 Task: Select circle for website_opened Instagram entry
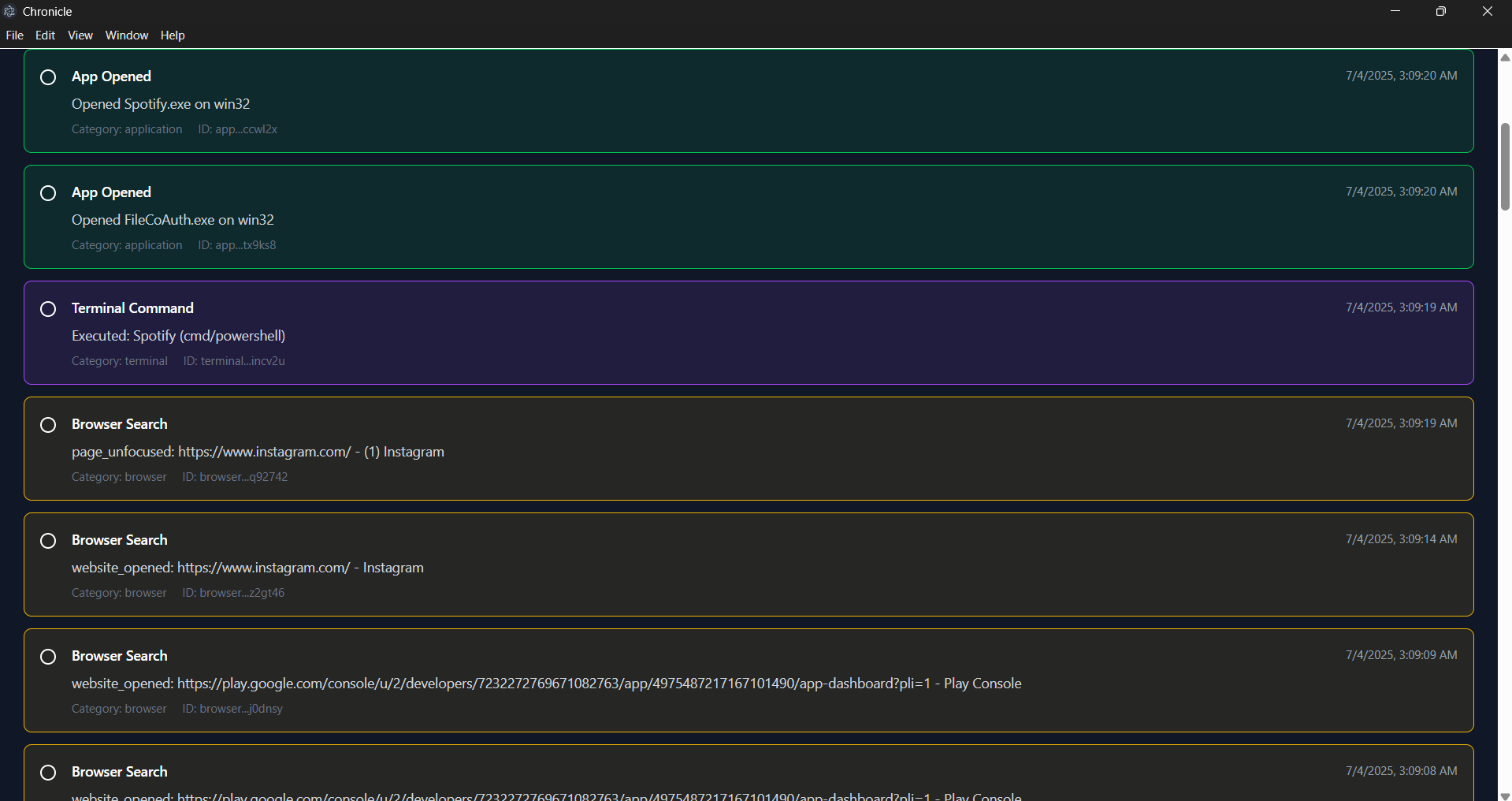point(48,541)
